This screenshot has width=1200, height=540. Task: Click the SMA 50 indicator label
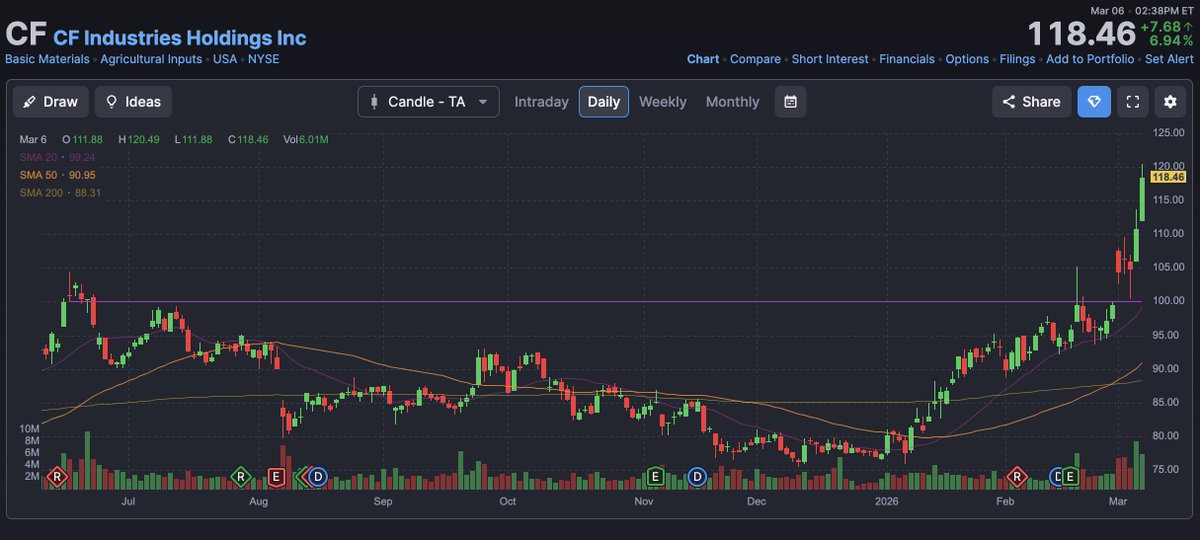pyautogui.click(x=57, y=175)
